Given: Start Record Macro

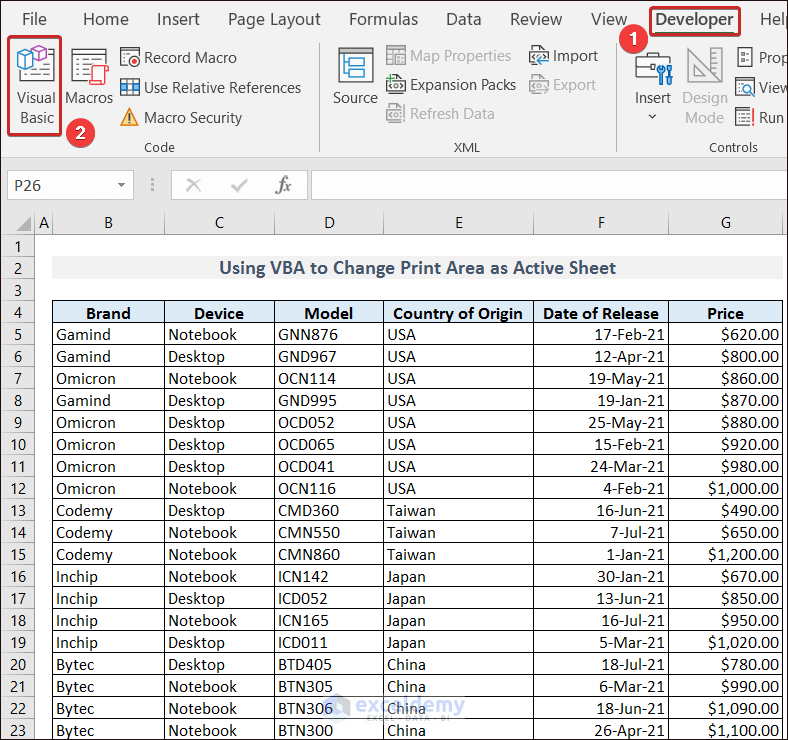Looking at the screenshot, I should [180, 57].
